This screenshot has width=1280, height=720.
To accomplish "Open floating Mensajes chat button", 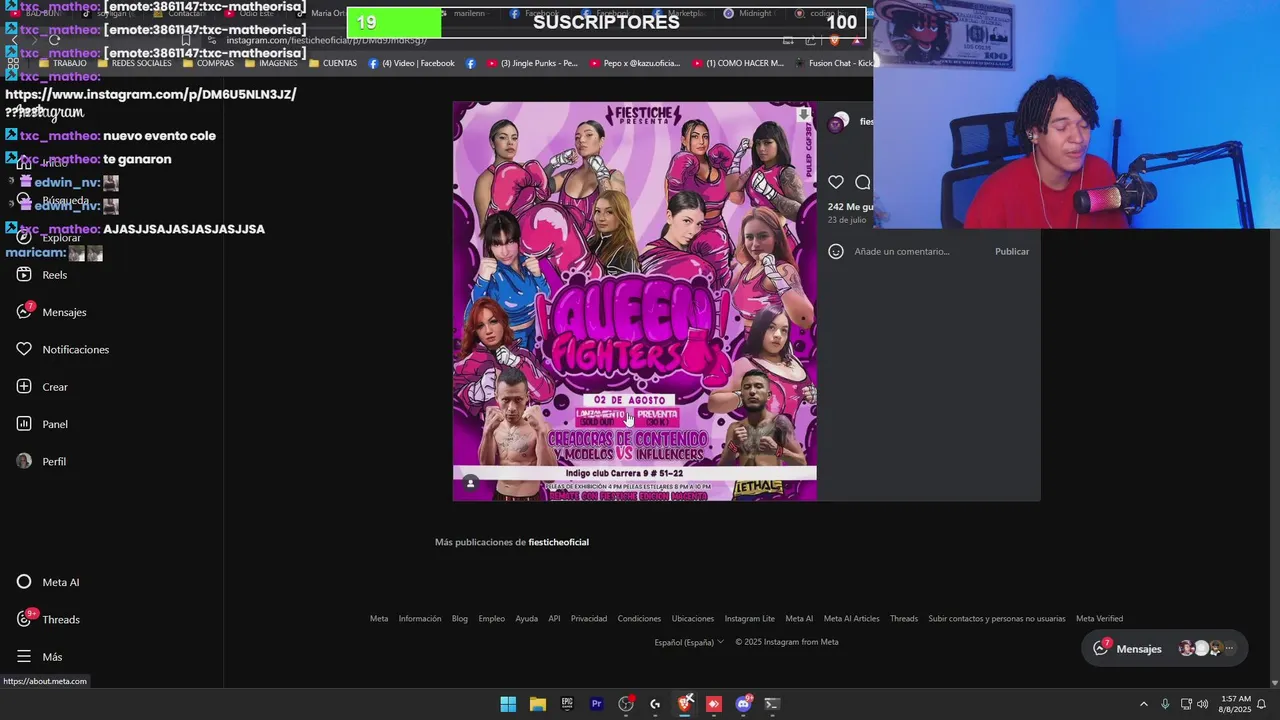I will pyautogui.click(x=1165, y=648).
